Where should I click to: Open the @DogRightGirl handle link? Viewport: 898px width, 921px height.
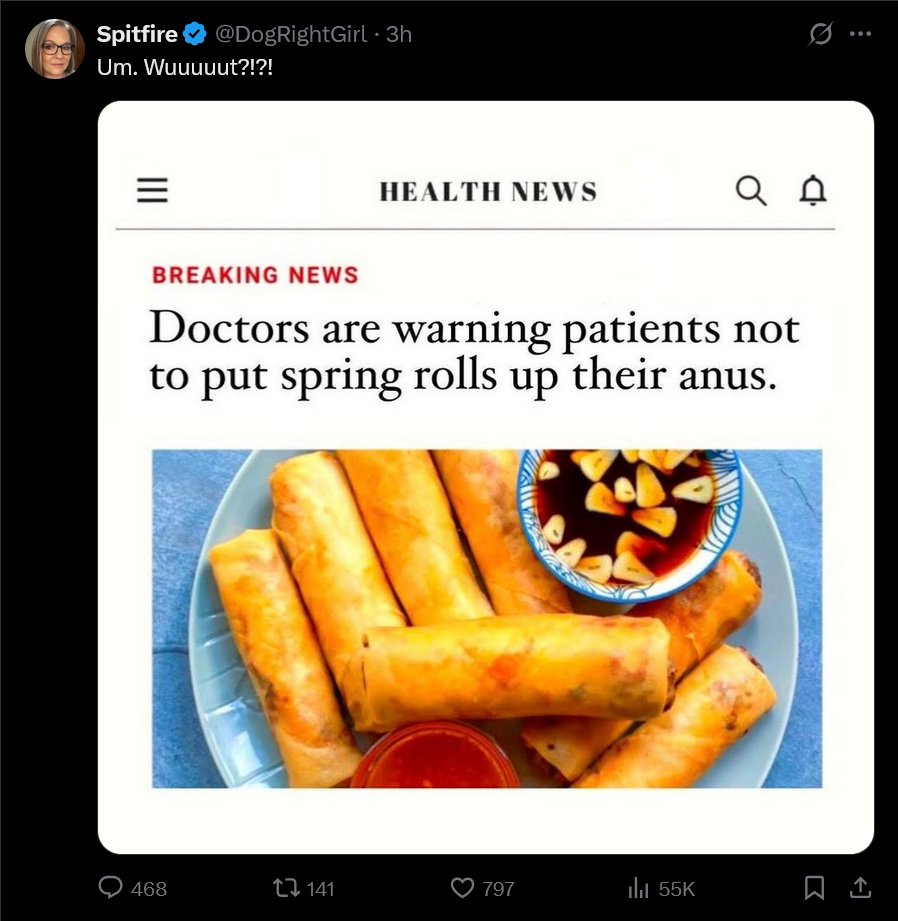point(291,34)
